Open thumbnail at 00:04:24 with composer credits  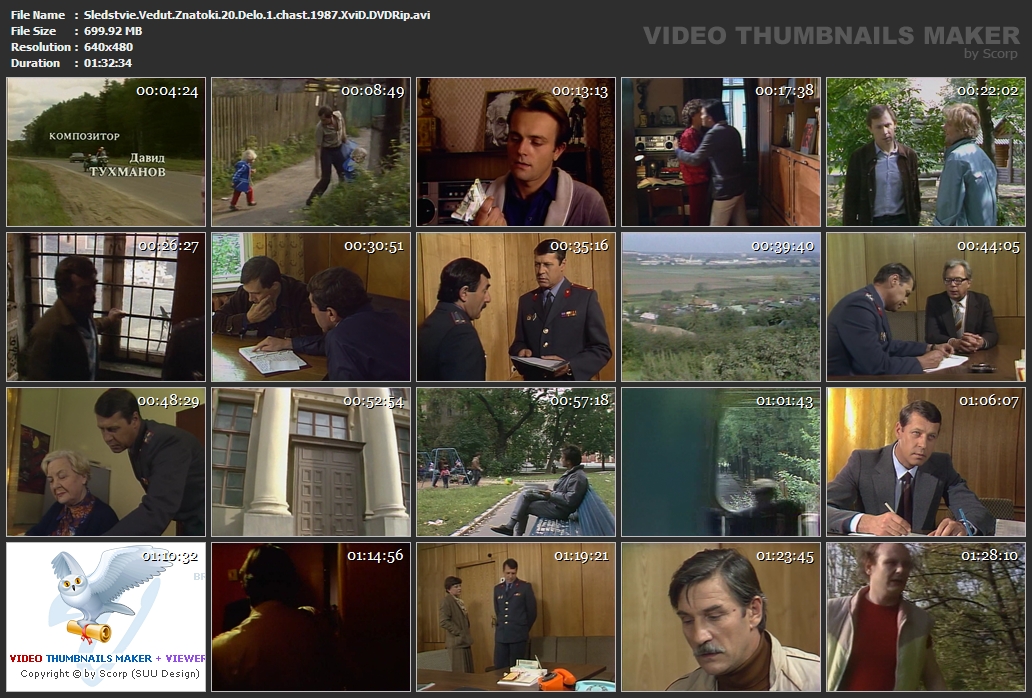[106, 152]
